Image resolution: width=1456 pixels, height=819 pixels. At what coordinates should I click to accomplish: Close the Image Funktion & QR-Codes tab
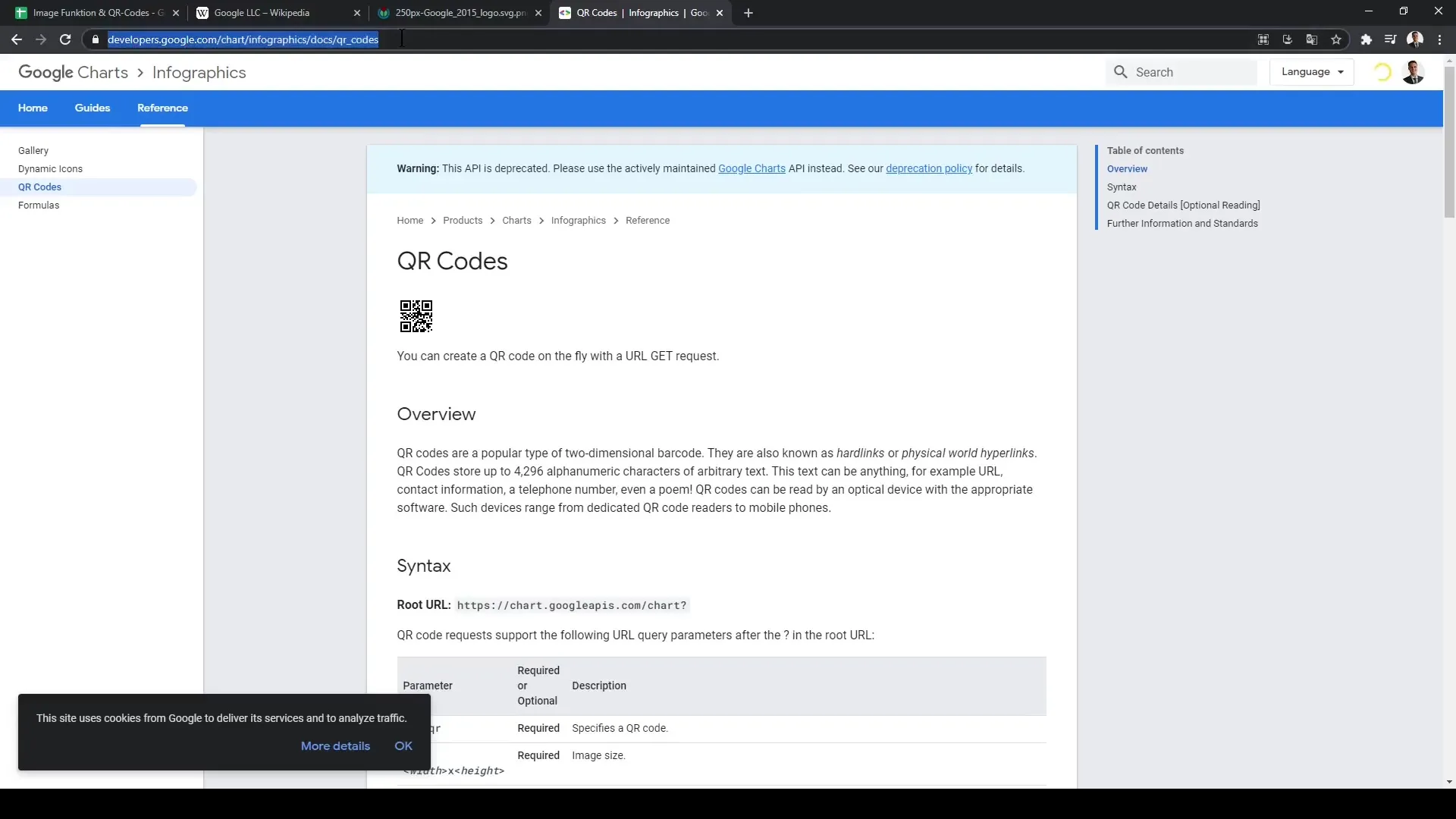coord(176,13)
